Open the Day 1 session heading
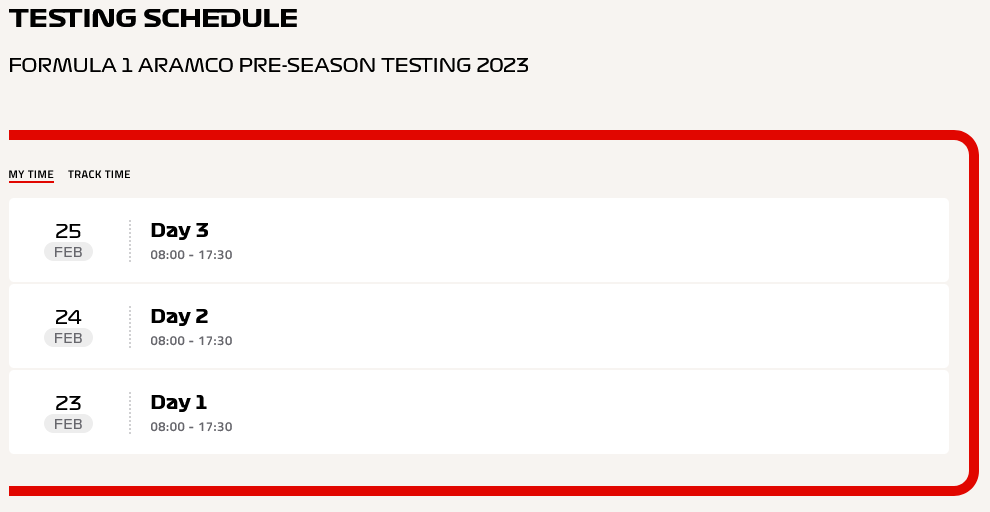 click(x=179, y=402)
